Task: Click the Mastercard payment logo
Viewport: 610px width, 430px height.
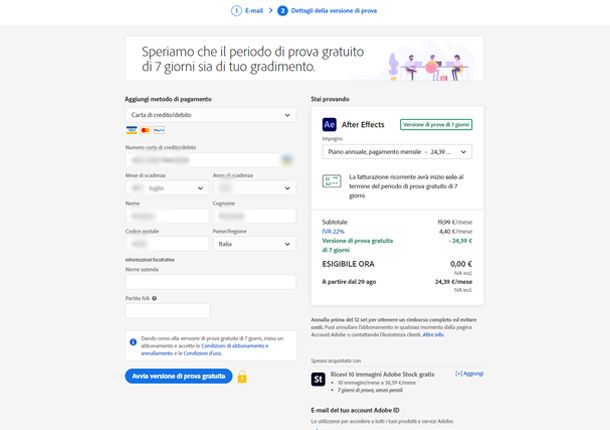Action: click(x=145, y=130)
